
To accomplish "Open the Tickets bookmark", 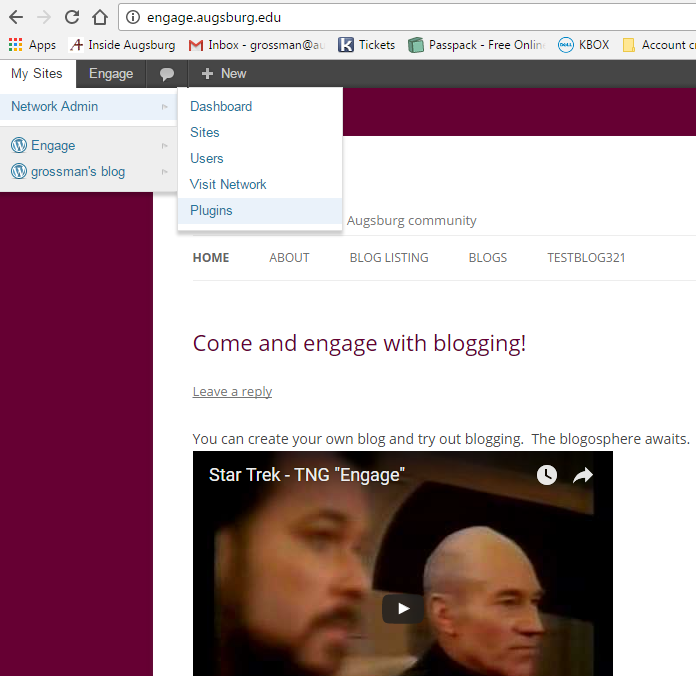I will coord(366,45).
